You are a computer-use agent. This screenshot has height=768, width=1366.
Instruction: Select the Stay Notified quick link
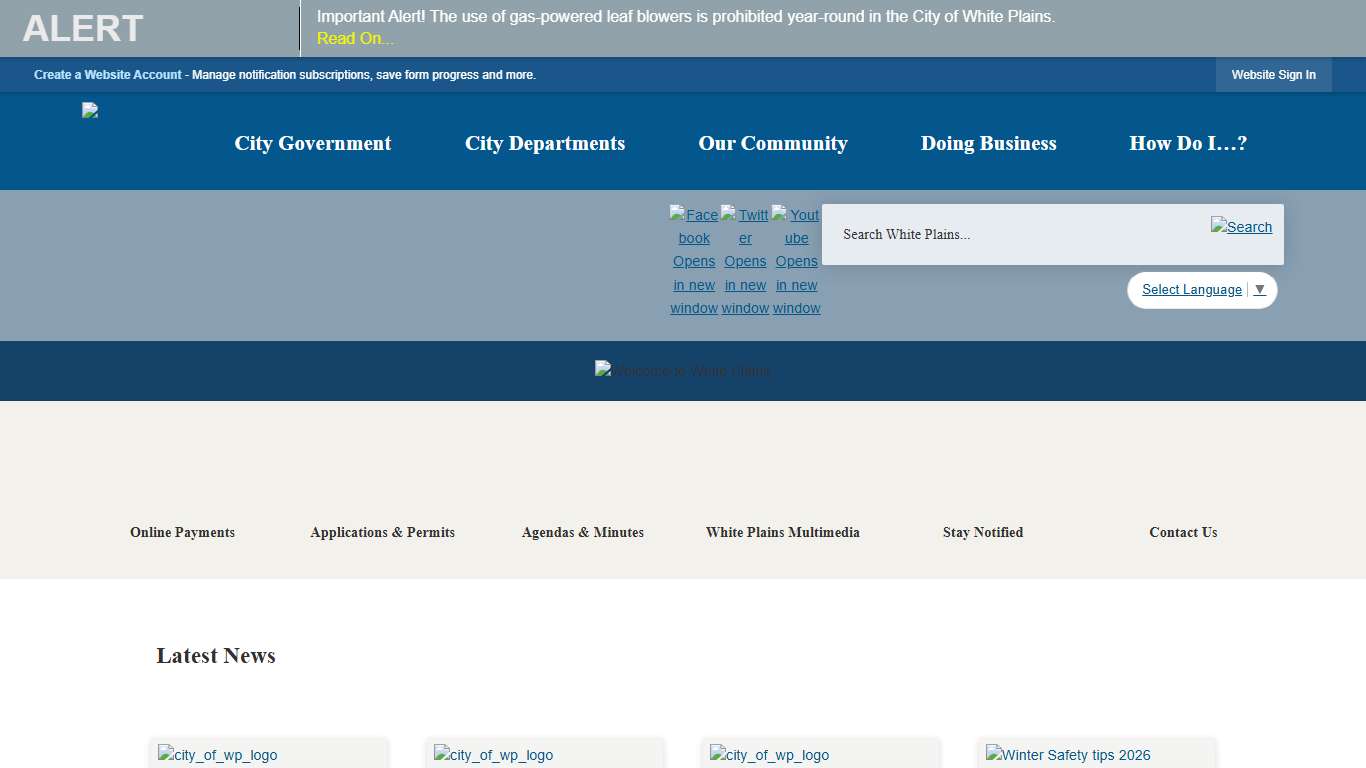pos(983,532)
